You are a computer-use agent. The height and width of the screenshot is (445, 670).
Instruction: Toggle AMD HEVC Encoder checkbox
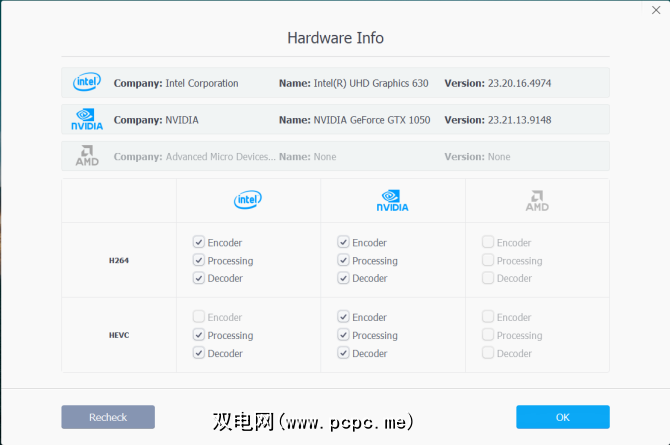click(488, 317)
